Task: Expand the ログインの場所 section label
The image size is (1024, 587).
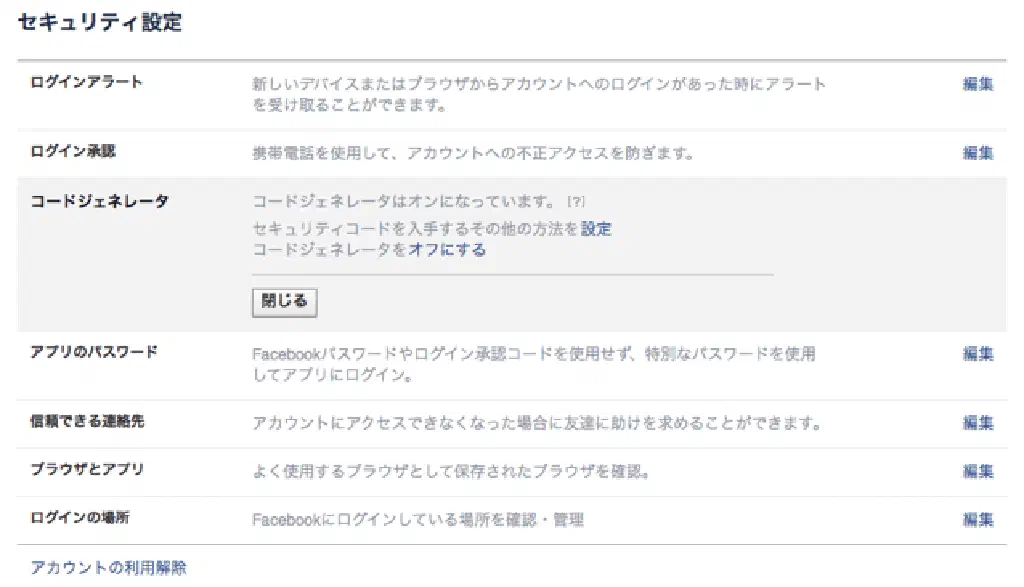Action: click(80, 519)
